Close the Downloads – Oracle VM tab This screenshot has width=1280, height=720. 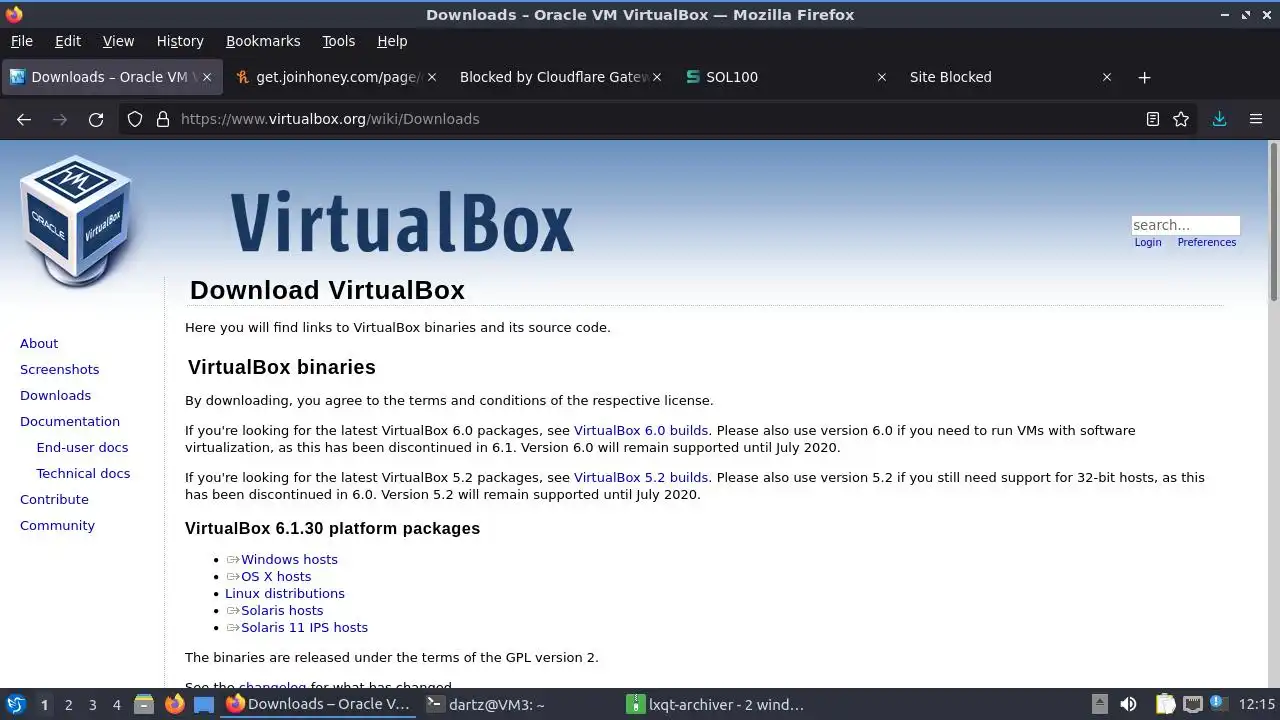tap(207, 77)
